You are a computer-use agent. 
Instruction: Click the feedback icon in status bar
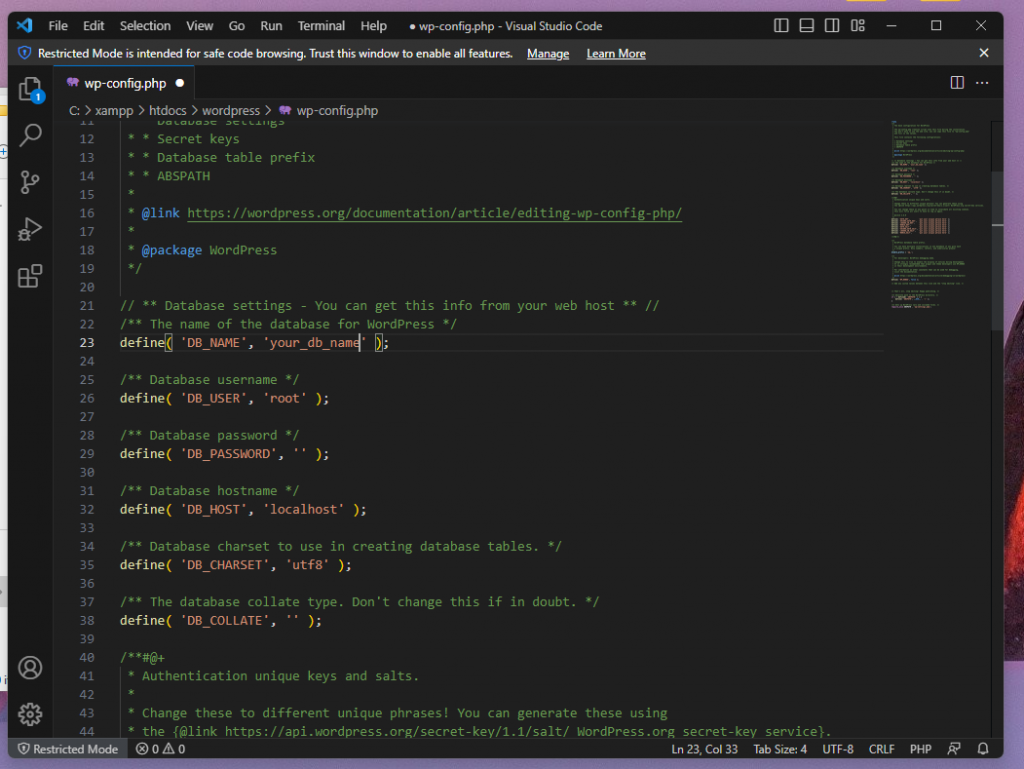954,749
